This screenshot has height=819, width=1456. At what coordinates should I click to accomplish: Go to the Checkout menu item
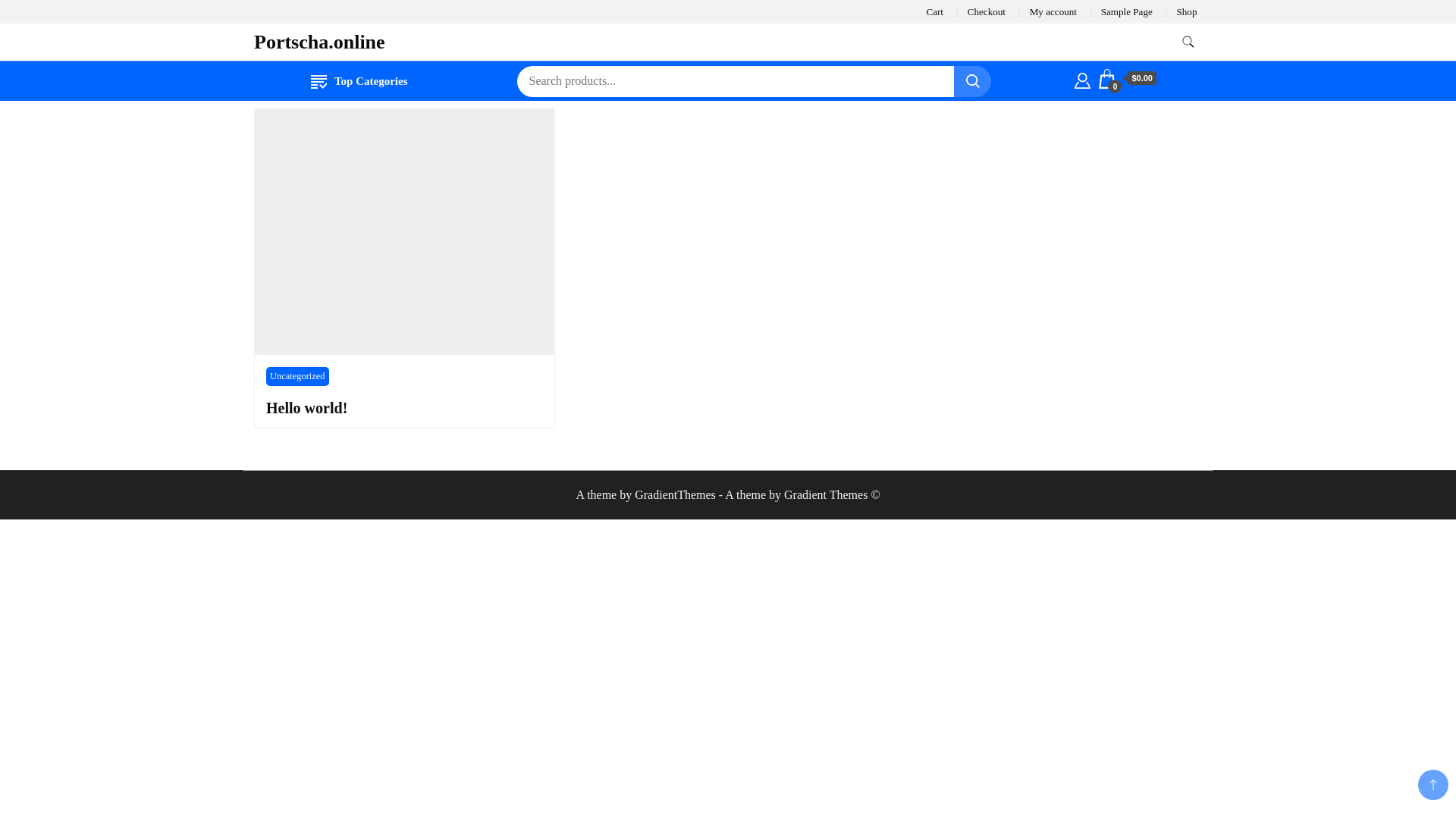986,12
